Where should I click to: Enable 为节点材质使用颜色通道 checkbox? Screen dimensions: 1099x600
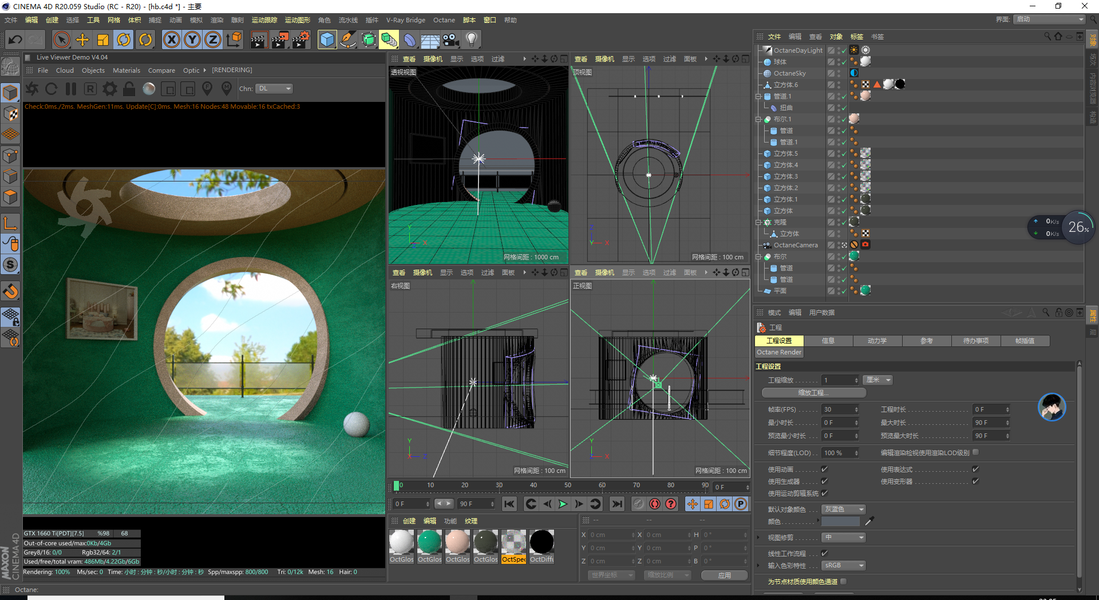(843, 581)
